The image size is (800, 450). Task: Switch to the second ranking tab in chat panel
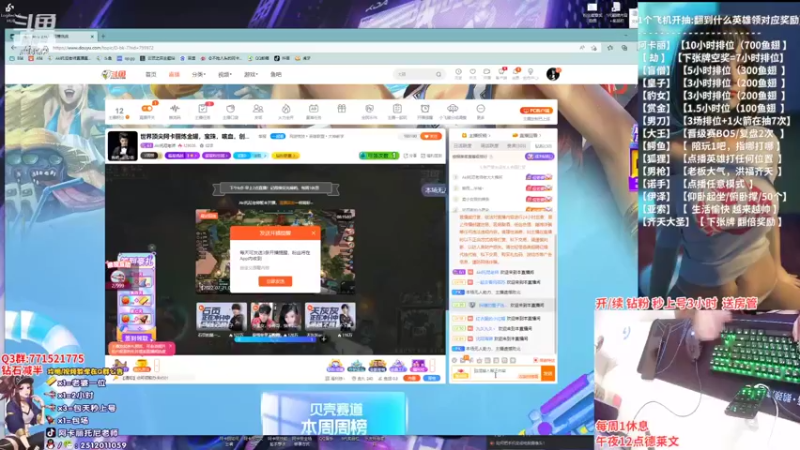tap(489, 146)
